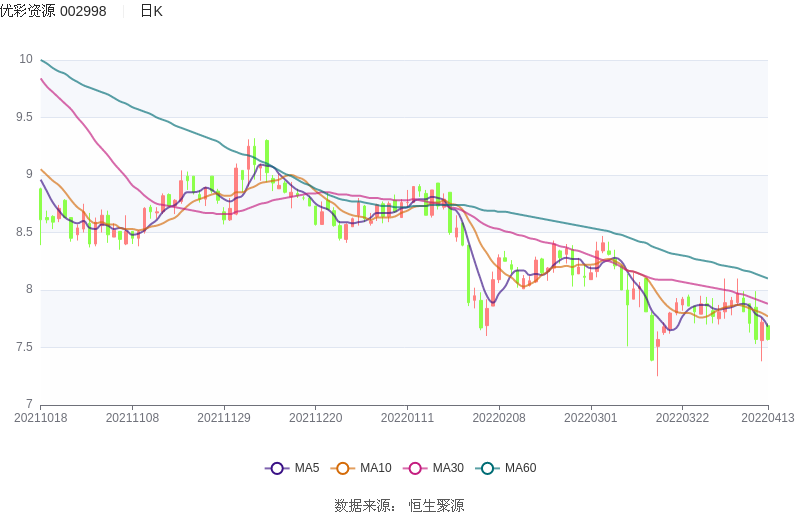Viewport: 800px width, 517px height.
Task: Toggle the MA5 series via its legend text
Action: tap(307, 468)
